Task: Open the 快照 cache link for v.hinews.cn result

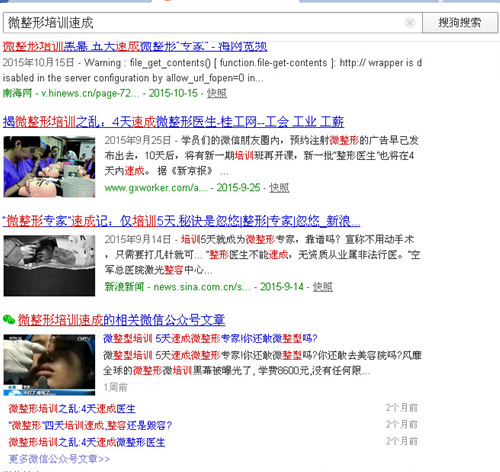Action: pyautogui.click(x=217, y=93)
